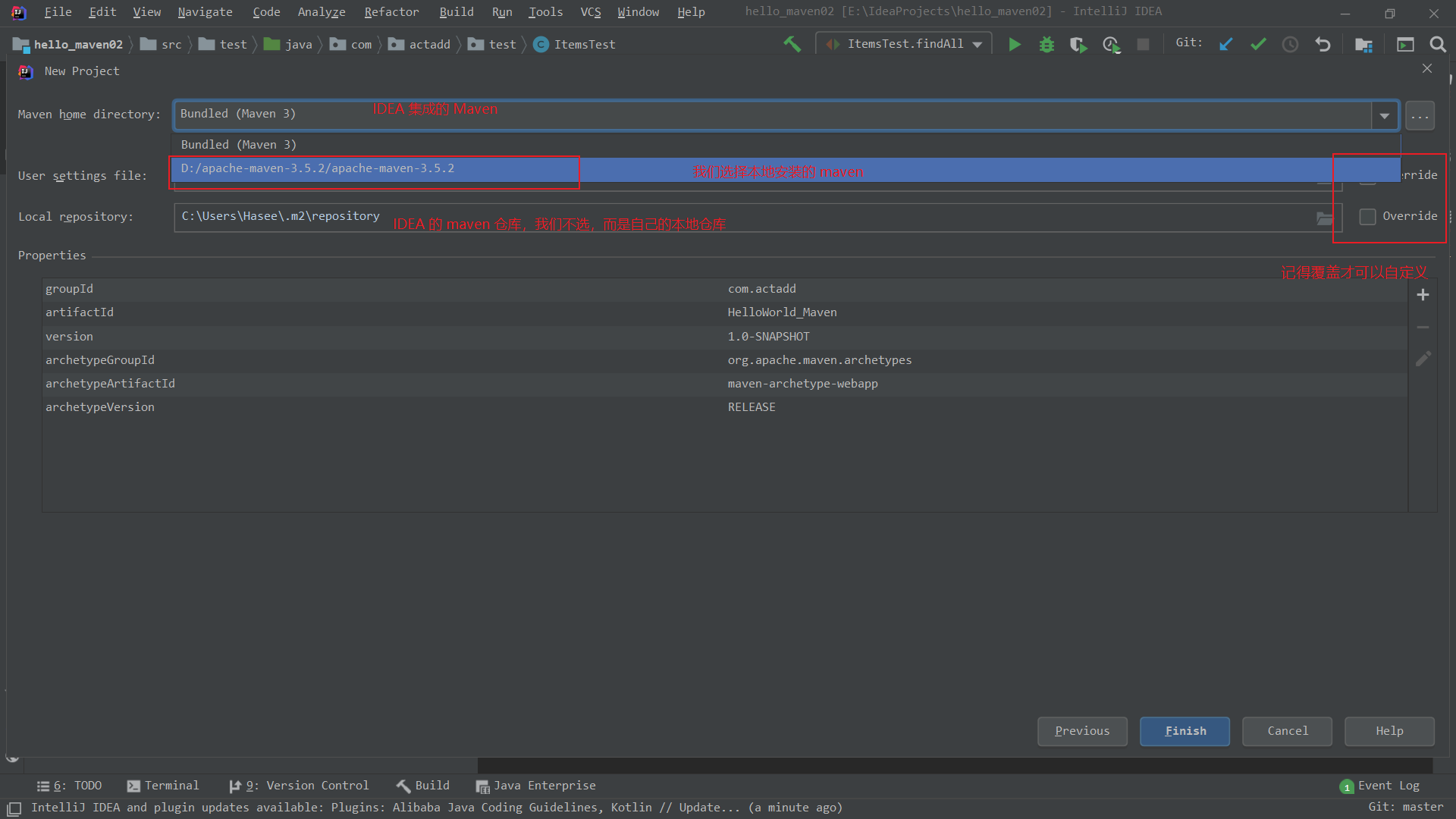Click the Git update project arrow
1456x819 pixels.
point(1225,45)
